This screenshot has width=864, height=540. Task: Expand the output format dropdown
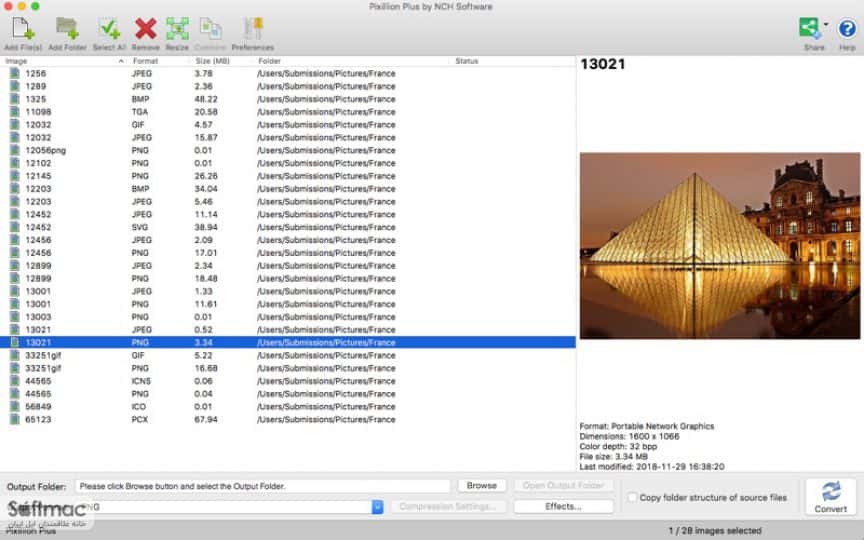[x=377, y=507]
